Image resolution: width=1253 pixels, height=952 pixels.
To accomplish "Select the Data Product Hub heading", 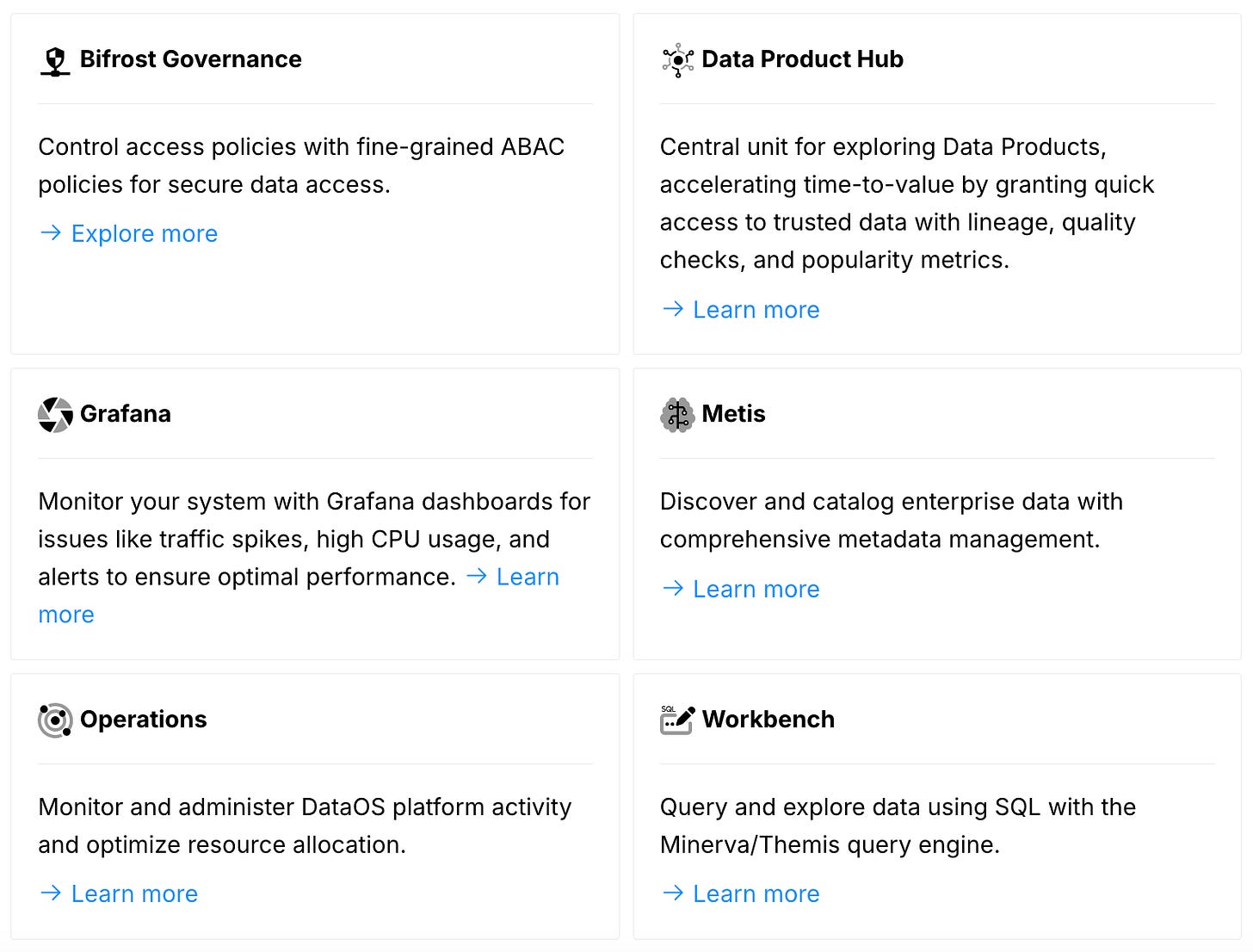I will pos(802,59).
